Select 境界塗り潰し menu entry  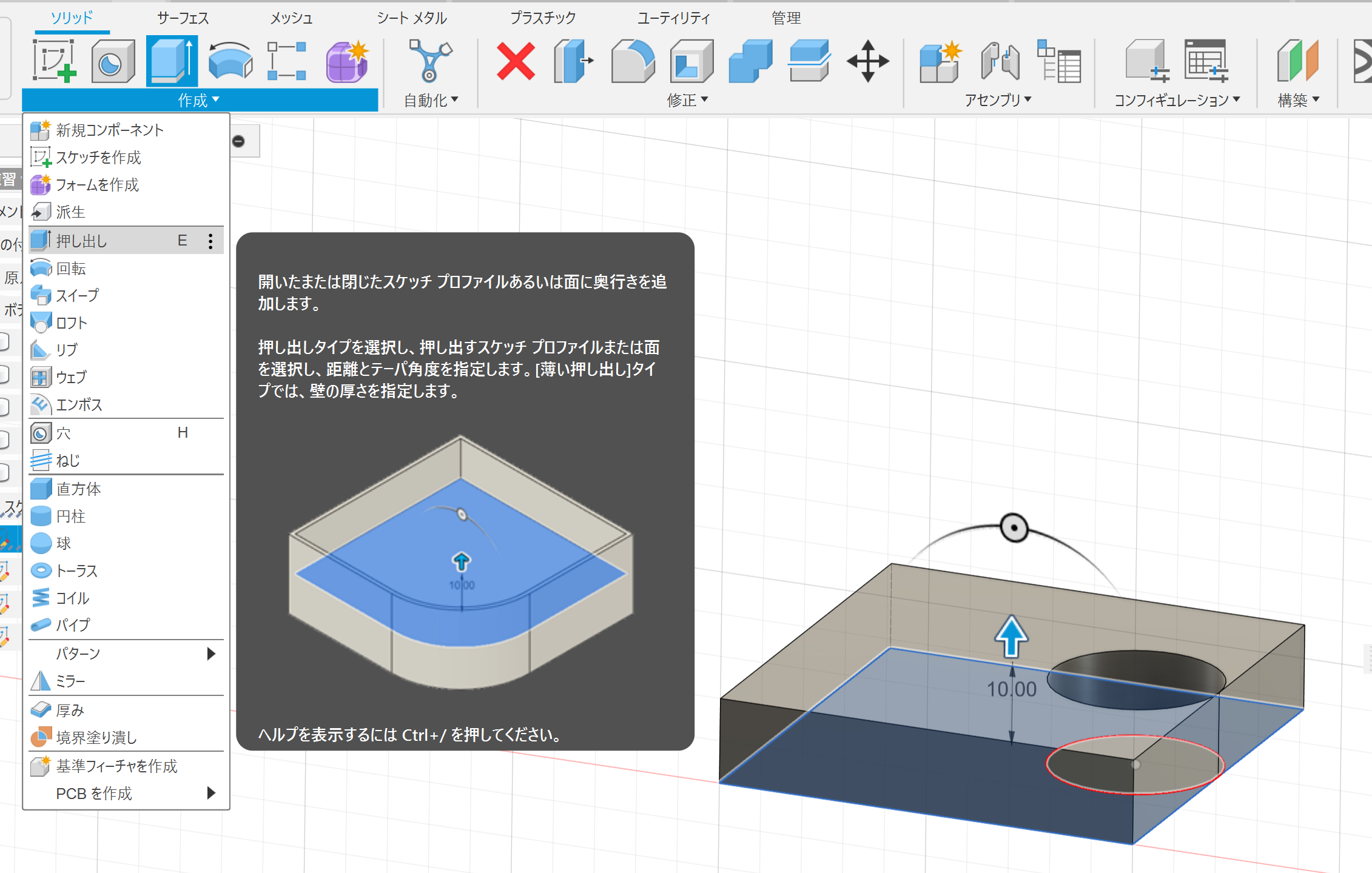point(126,737)
